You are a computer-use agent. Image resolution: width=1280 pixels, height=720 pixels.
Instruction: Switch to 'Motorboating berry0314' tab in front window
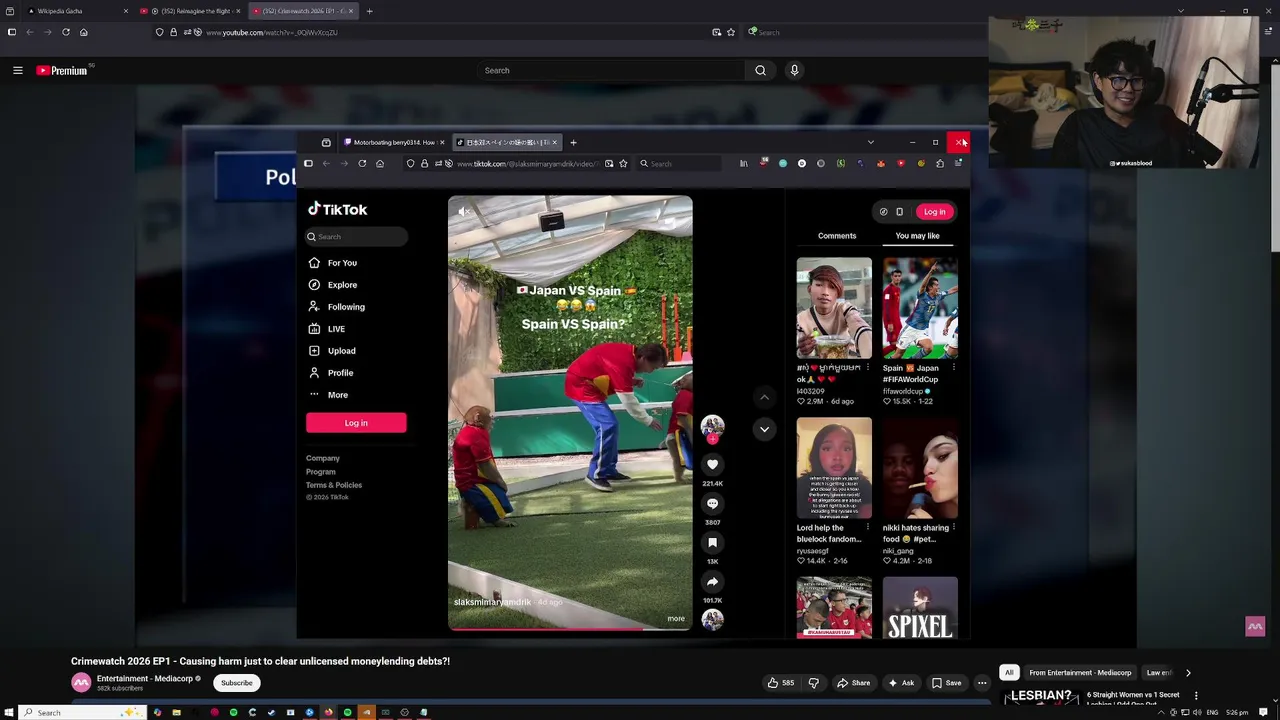point(393,142)
